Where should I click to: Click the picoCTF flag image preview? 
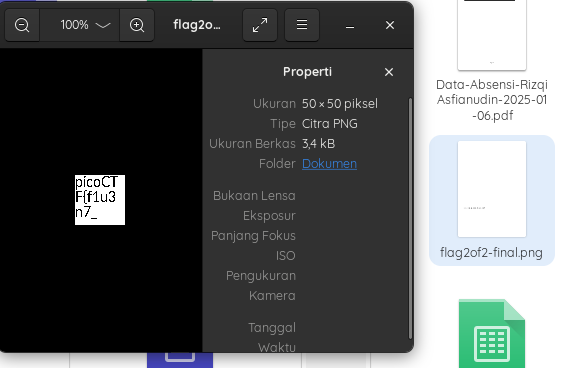tap(100, 200)
